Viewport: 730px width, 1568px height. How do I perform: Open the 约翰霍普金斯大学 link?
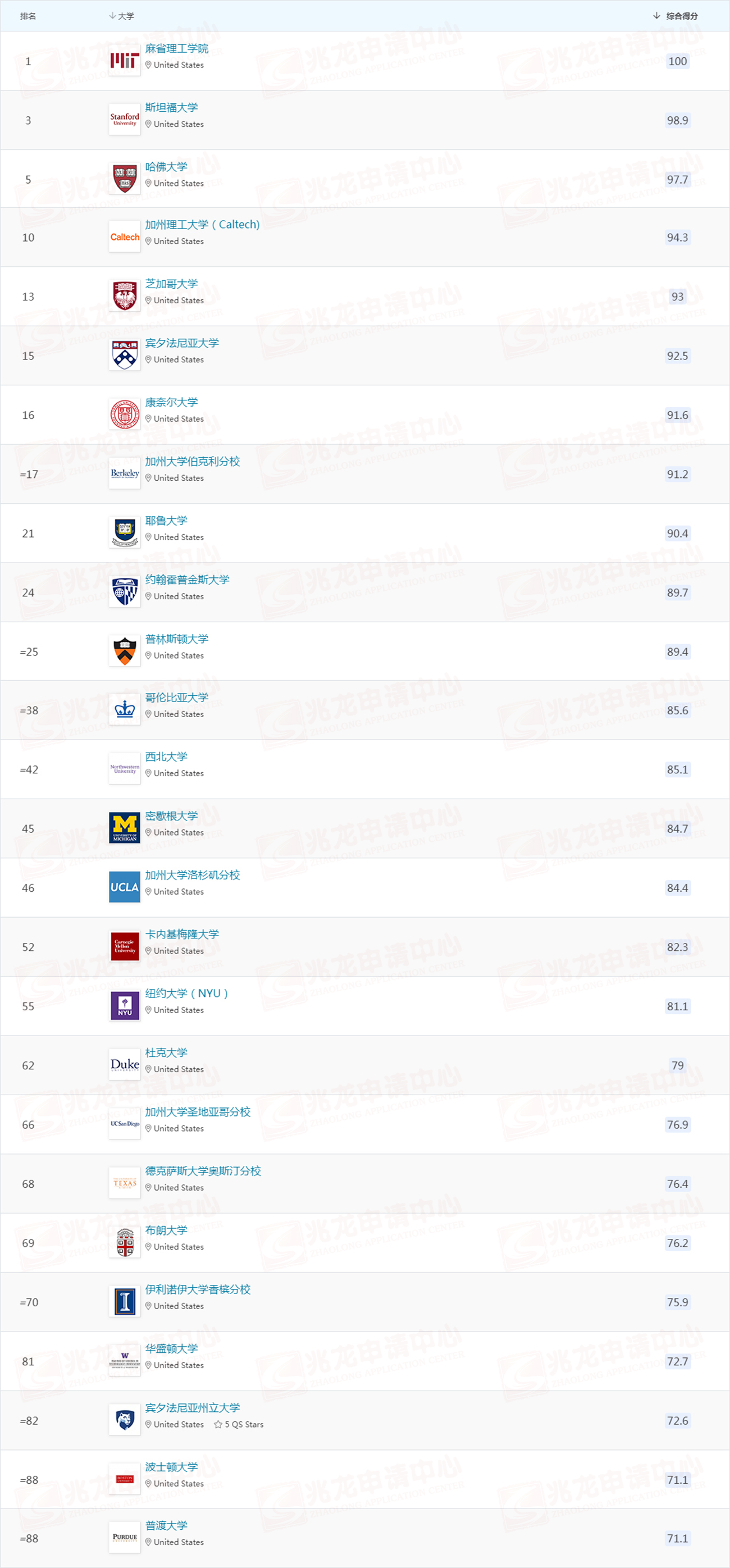[187, 580]
